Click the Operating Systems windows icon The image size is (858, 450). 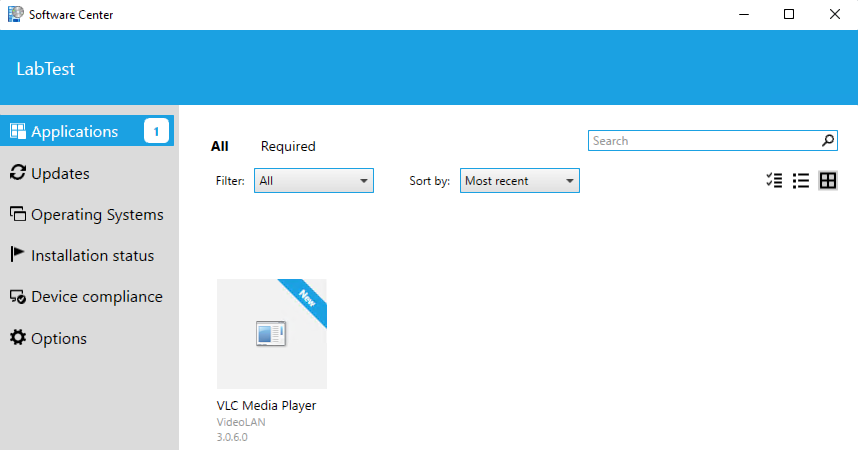pyautogui.click(x=18, y=214)
